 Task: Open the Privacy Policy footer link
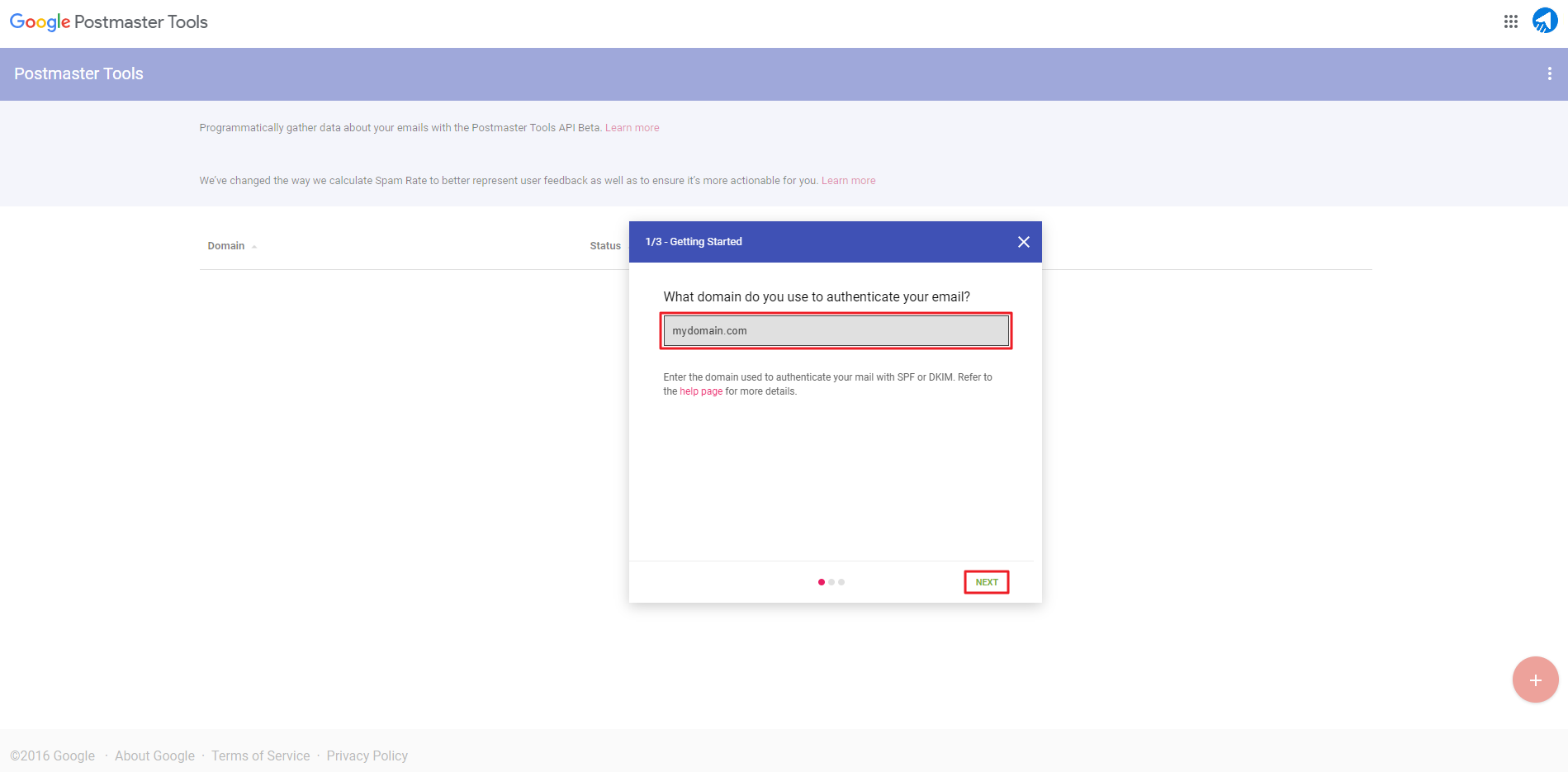(367, 755)
